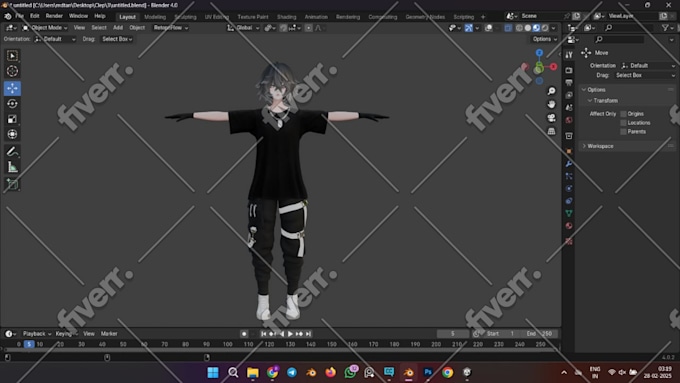Screen dimensions: 680x383
Task: Open the Modifiers wrench properties tab
Action: pos(569,164)
